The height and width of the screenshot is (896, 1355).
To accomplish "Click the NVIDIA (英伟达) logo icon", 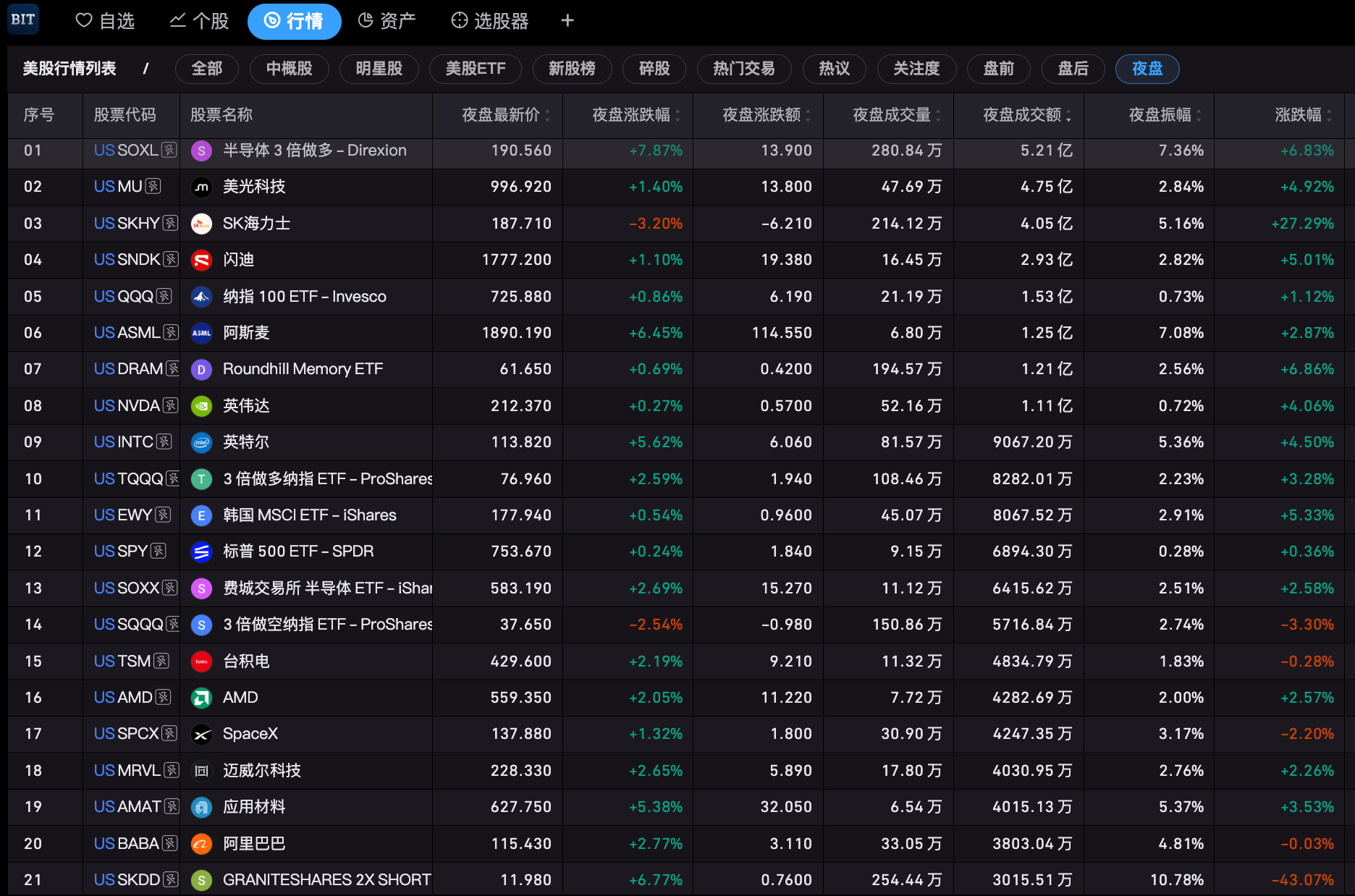I will pyautogui.click(x=201, y=406).
